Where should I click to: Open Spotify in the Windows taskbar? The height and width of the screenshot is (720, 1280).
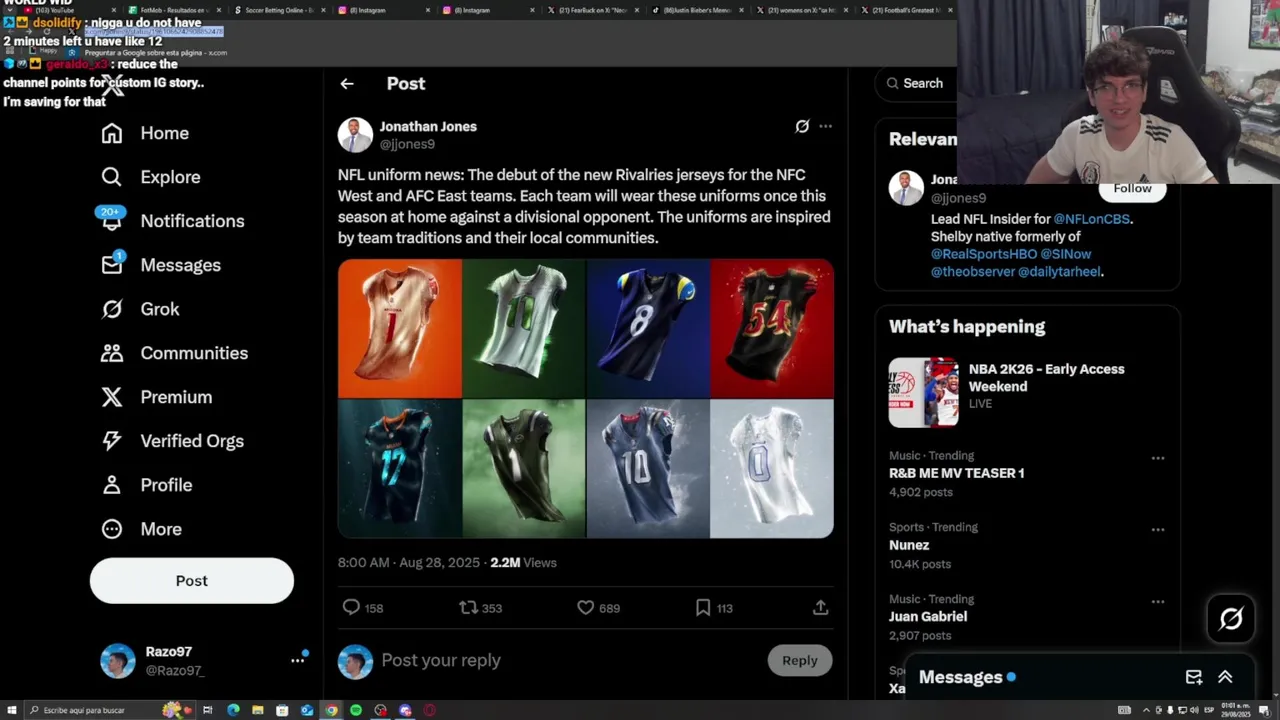coord(356,710)
